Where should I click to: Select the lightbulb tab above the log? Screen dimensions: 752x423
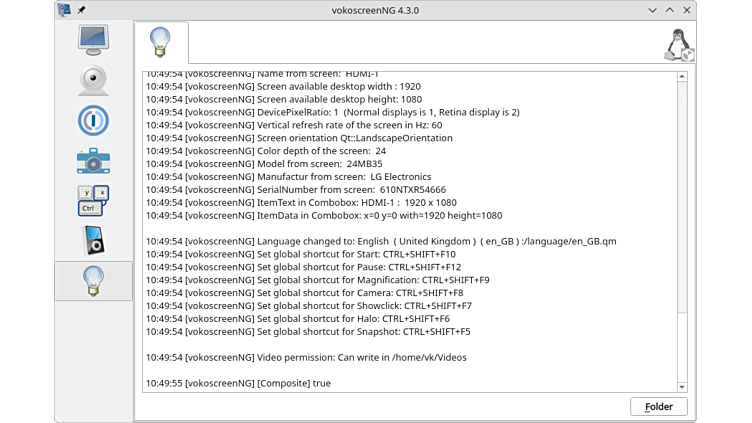(160, 43)
